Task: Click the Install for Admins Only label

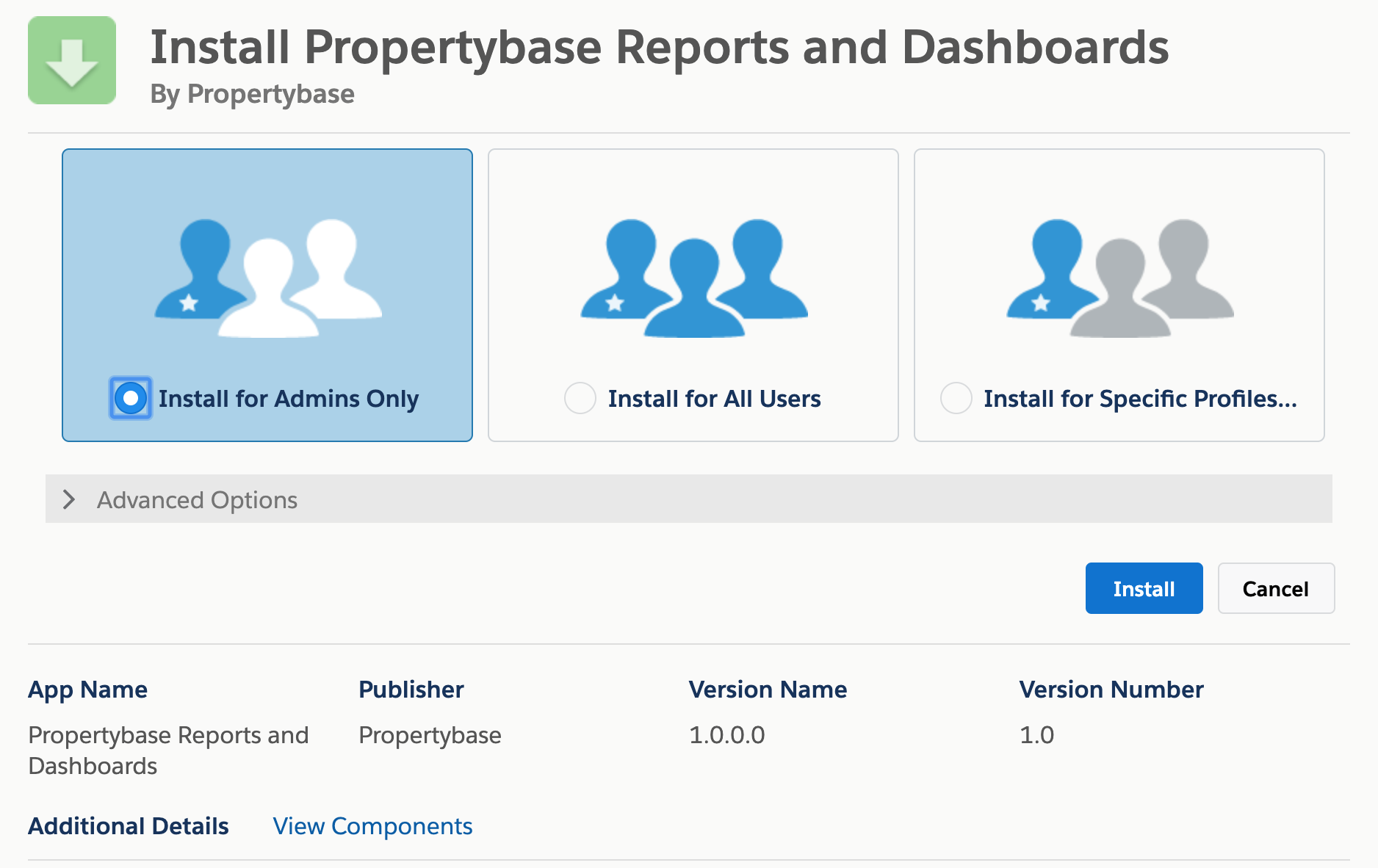Action: [x=289, y=399]
